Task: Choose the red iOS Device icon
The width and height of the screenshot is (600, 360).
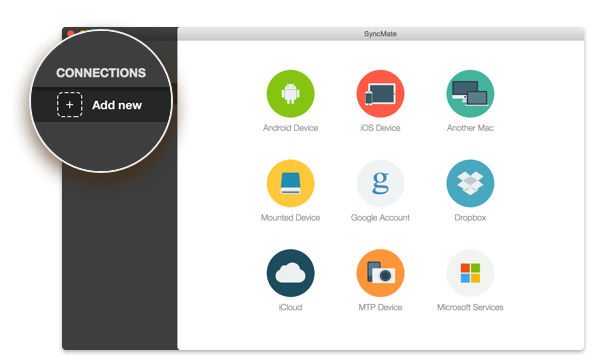Action: tap(380, 93)
